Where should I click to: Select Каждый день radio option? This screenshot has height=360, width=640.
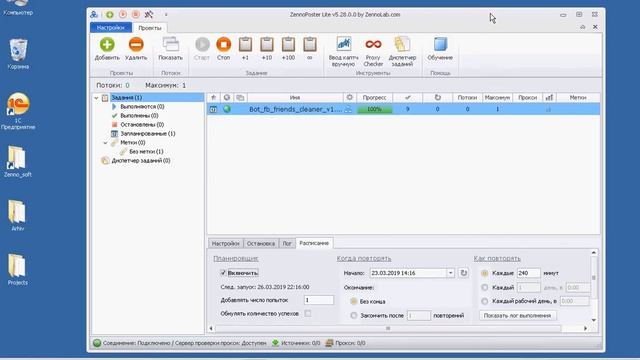point(484,287)
